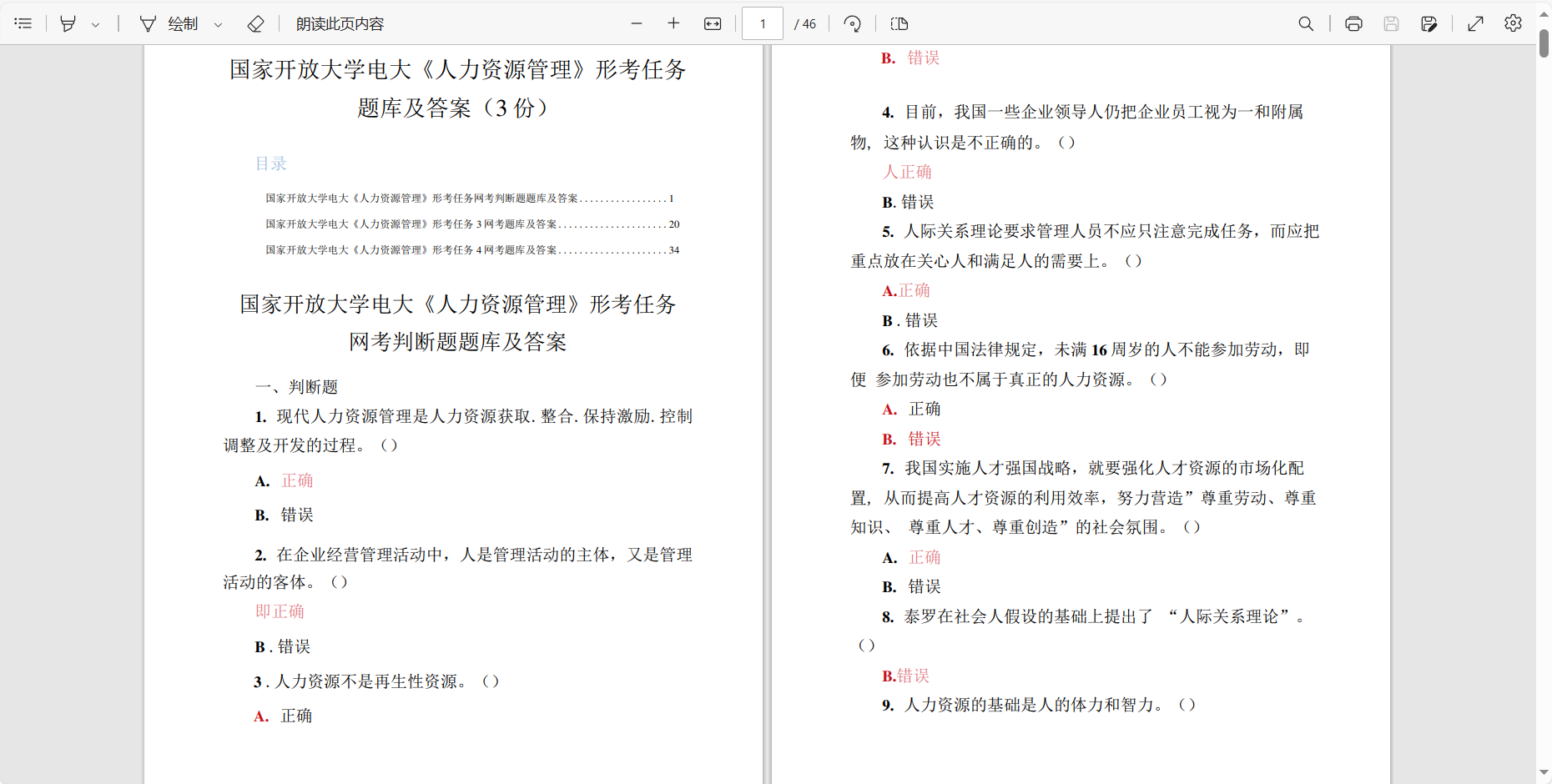Select the 绘制 draw tool
The height and width of the screenshot is (784, 1552).
click(169, 23)
